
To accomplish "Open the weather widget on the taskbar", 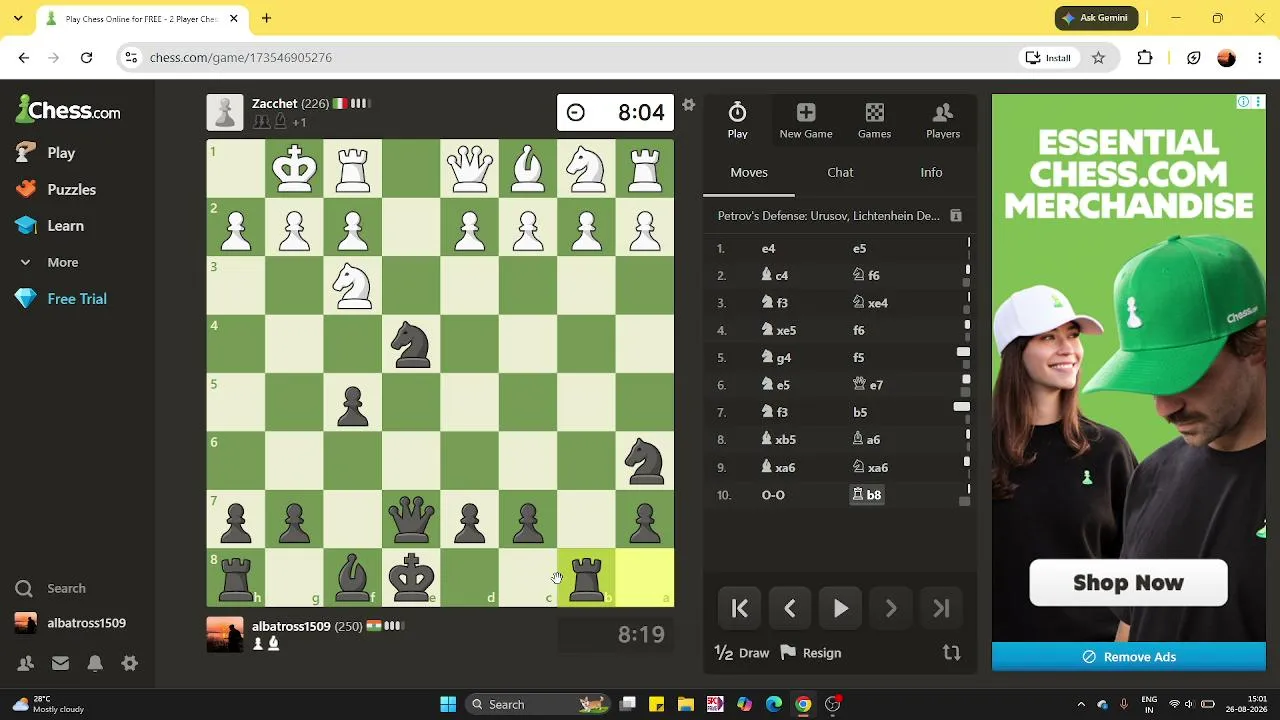I will coord(46,705).
